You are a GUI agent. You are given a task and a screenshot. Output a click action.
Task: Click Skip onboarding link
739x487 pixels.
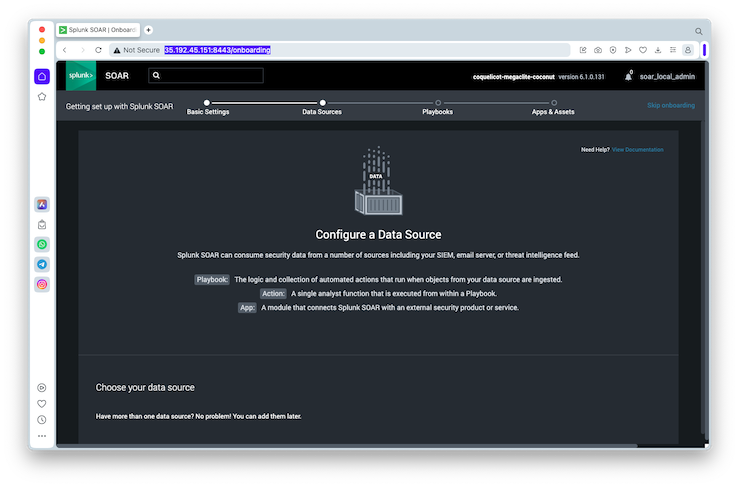click(x=671, y=105)
